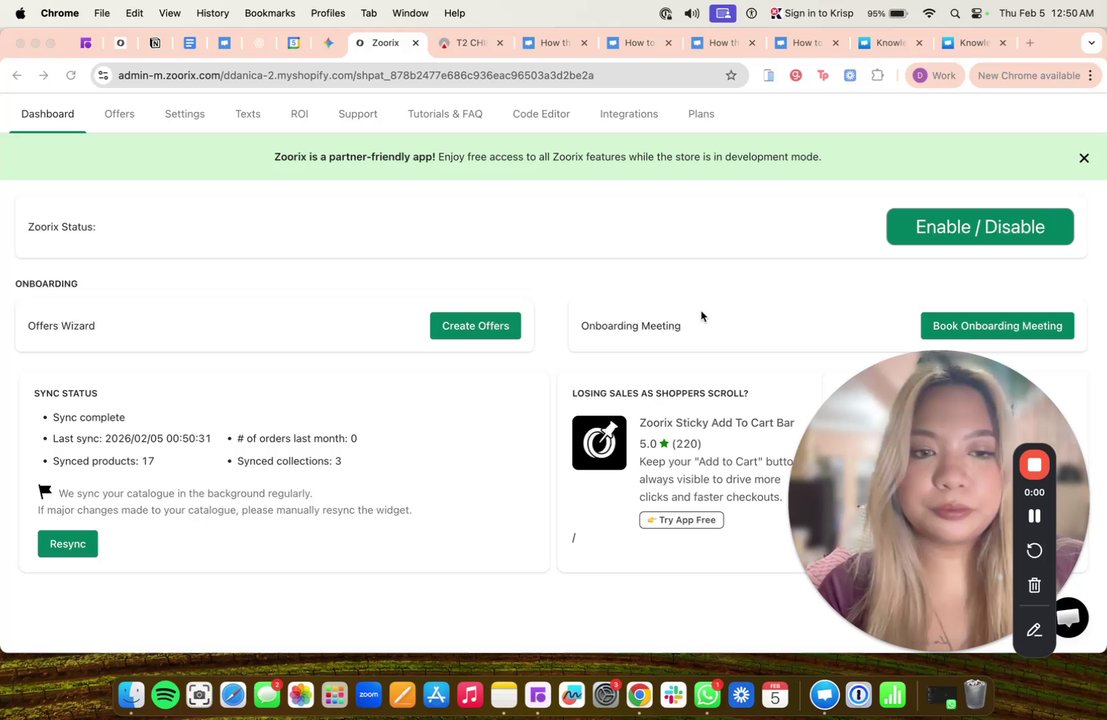Screen dimensions: 1107x720
Task: Open Messages app from the dock
Action: 267,695
